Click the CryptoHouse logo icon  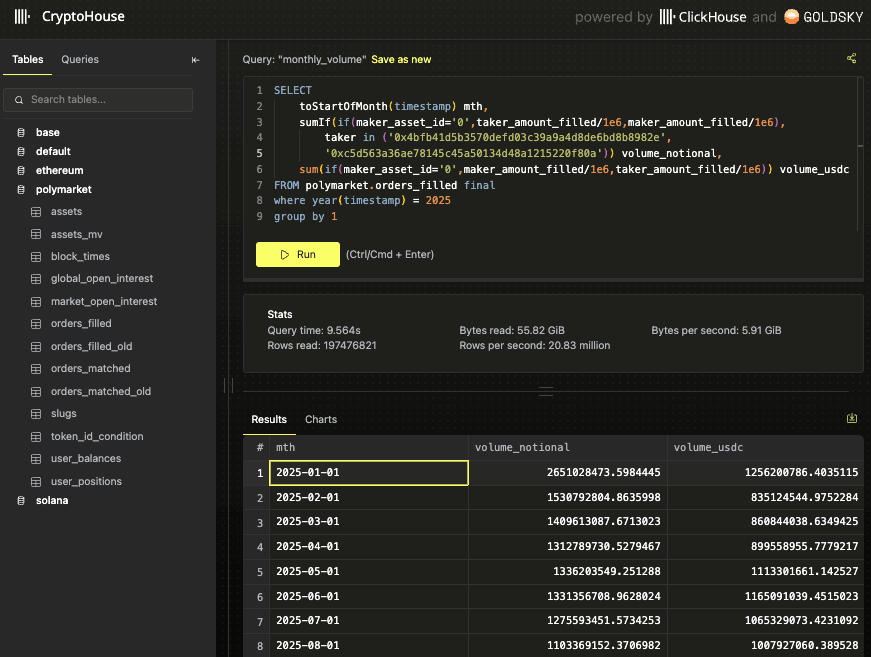click(22, 17)
